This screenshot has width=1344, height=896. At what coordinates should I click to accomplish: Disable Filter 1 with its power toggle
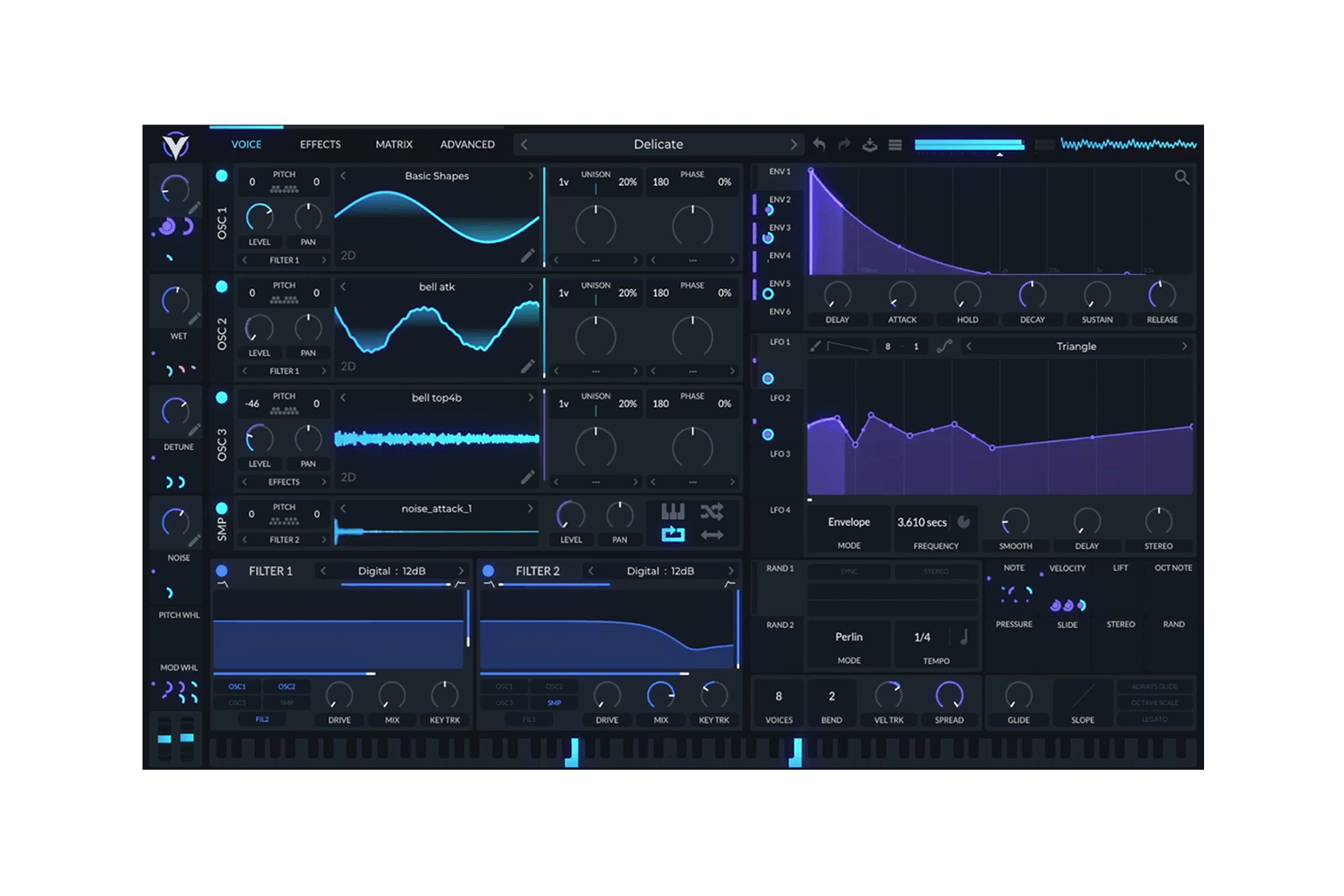click(222, 571)
